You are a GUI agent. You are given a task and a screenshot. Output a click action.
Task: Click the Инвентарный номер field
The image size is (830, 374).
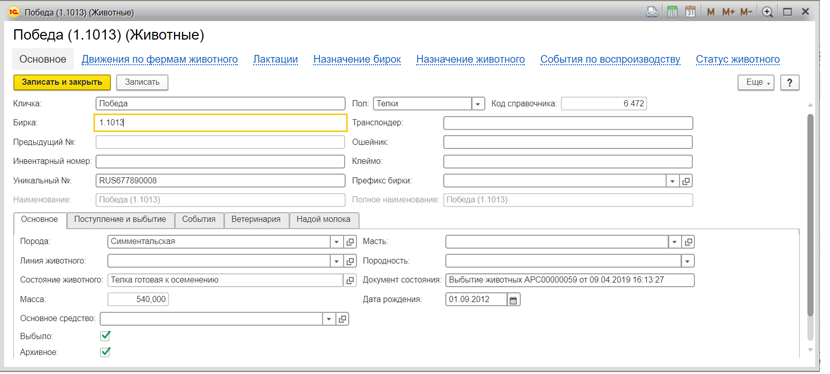click(220, 161)
